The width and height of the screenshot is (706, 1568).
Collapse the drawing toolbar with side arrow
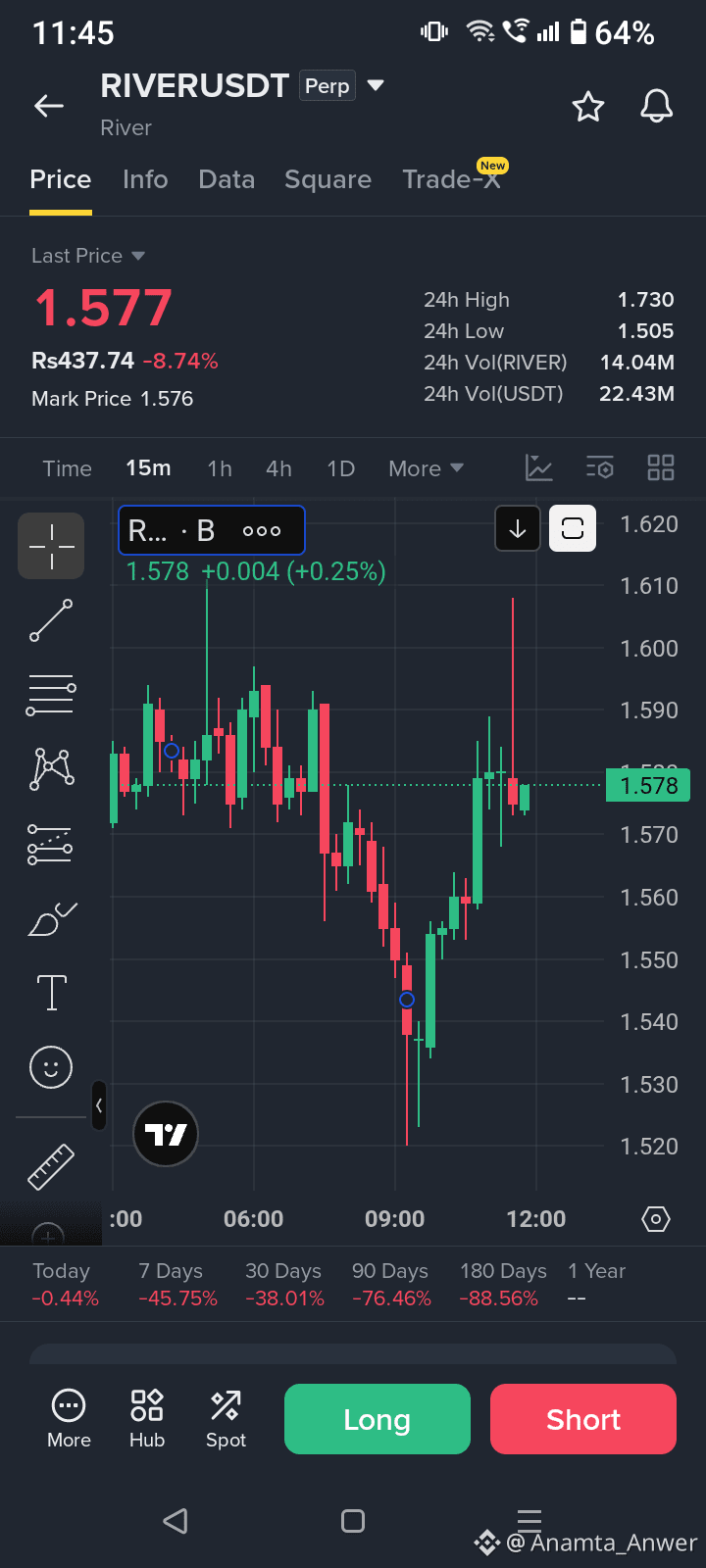(98, 1105)
